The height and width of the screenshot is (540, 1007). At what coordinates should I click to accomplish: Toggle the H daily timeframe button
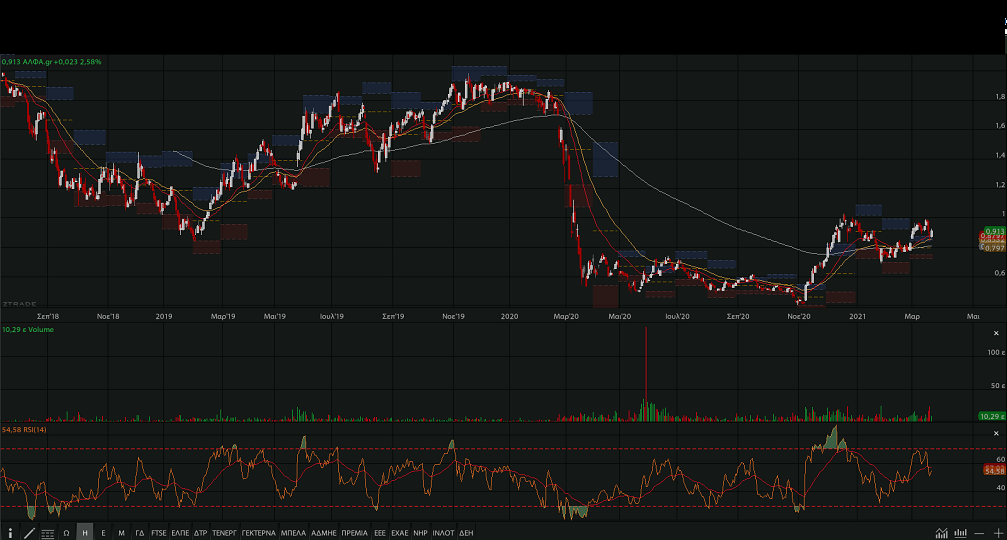coord(85,533)
